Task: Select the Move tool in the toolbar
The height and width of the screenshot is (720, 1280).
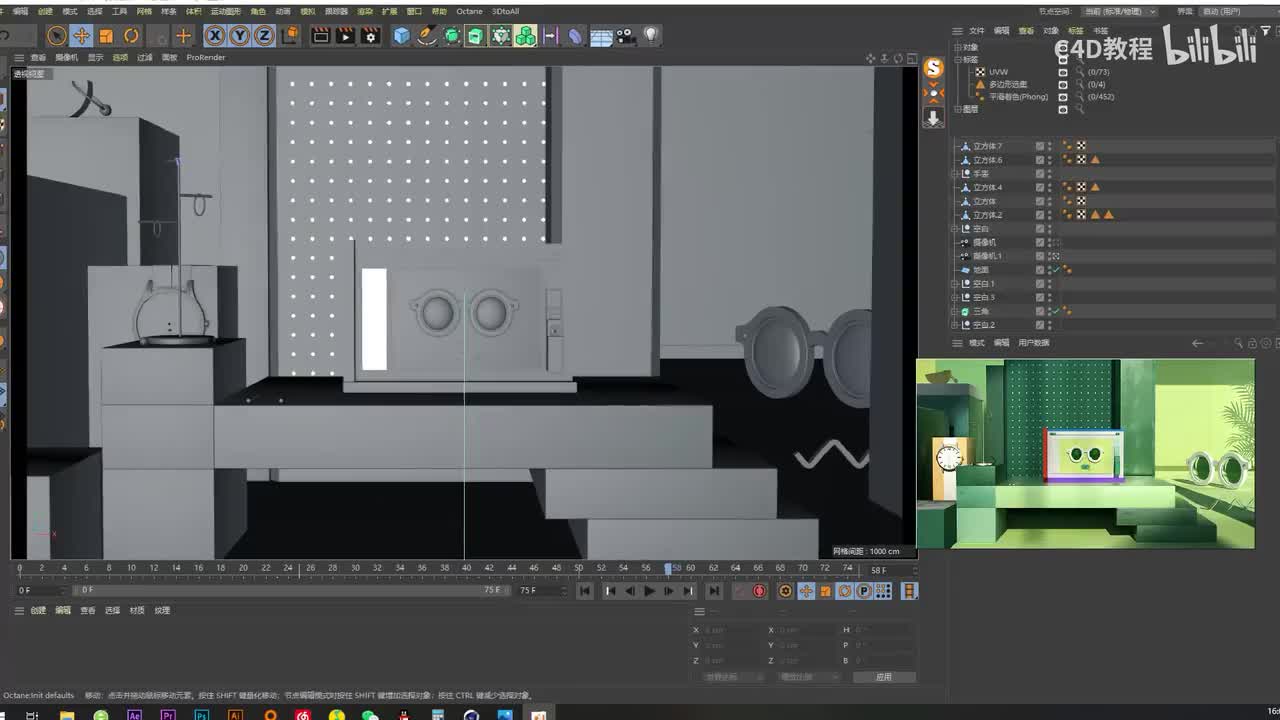Action: coord(82,36)
